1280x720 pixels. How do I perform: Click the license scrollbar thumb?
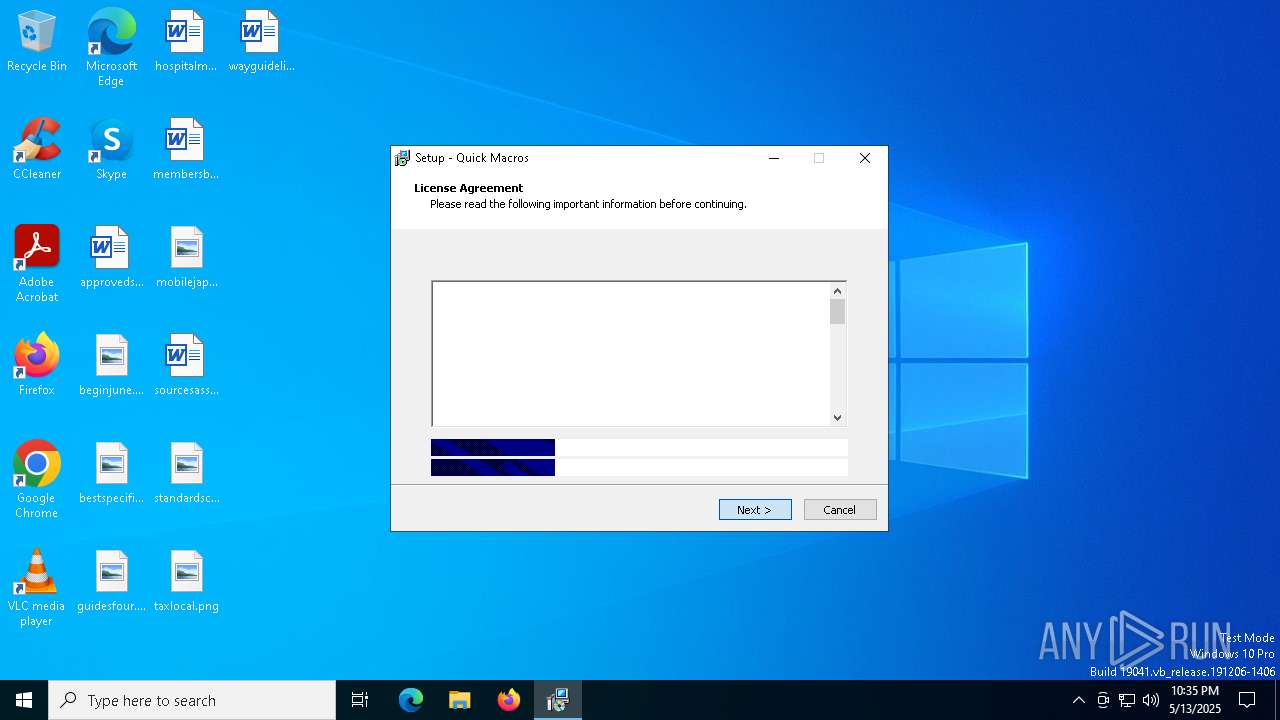coord(838,312)
